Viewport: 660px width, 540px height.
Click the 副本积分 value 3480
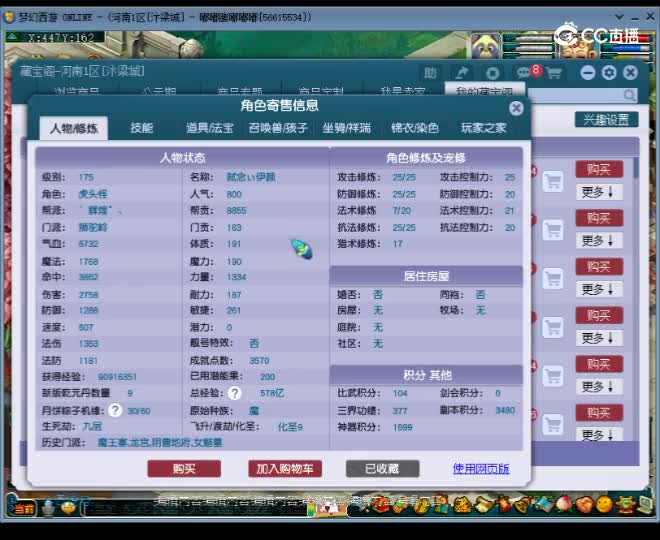505,410
